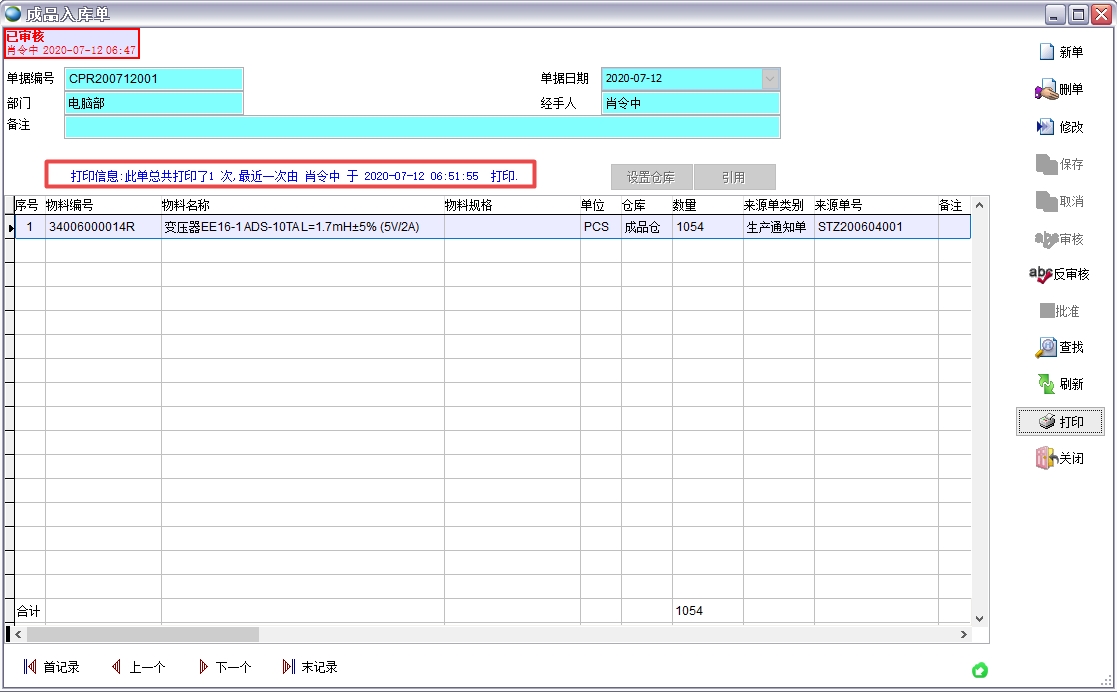Click the 刷新 (refresh) icon
Screen dimensions: 1117x693
tap(1046, 384)
